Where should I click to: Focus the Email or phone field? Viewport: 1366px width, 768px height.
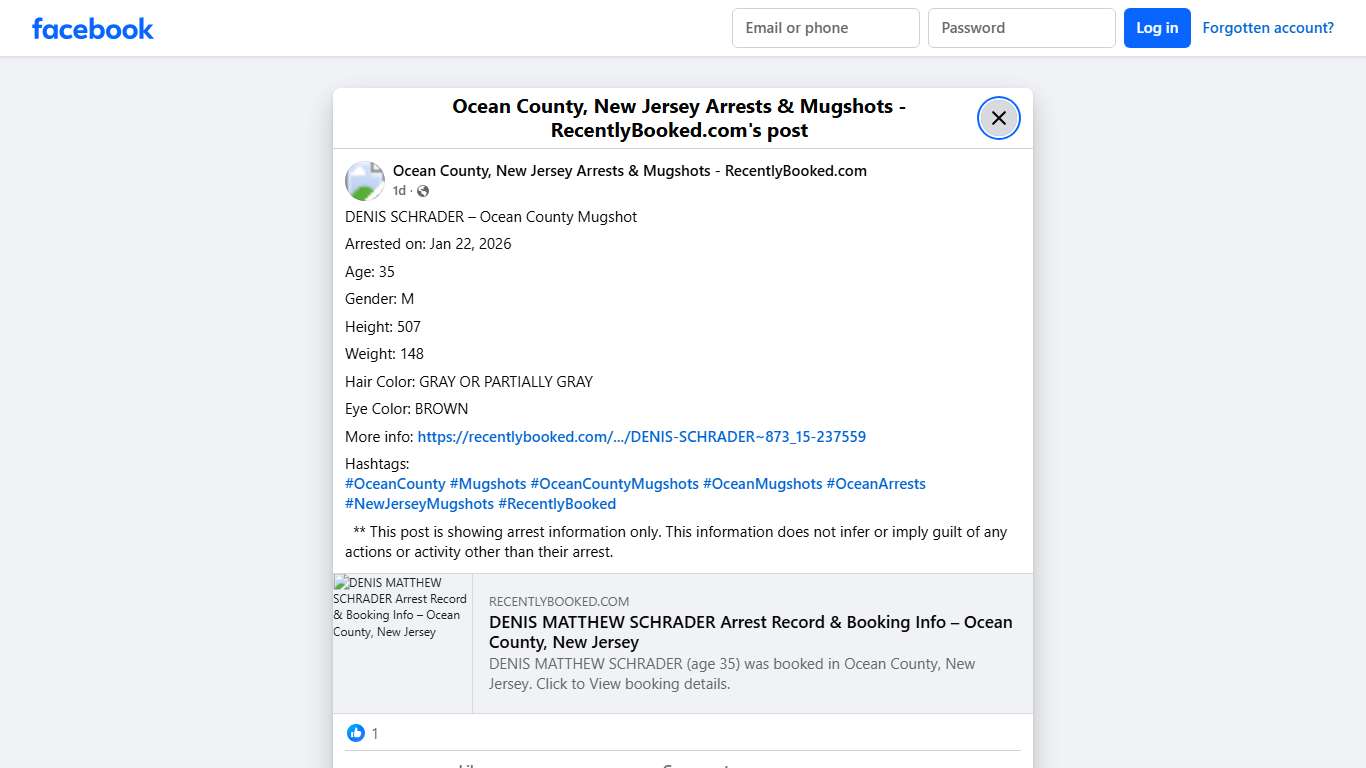[825, 28]
